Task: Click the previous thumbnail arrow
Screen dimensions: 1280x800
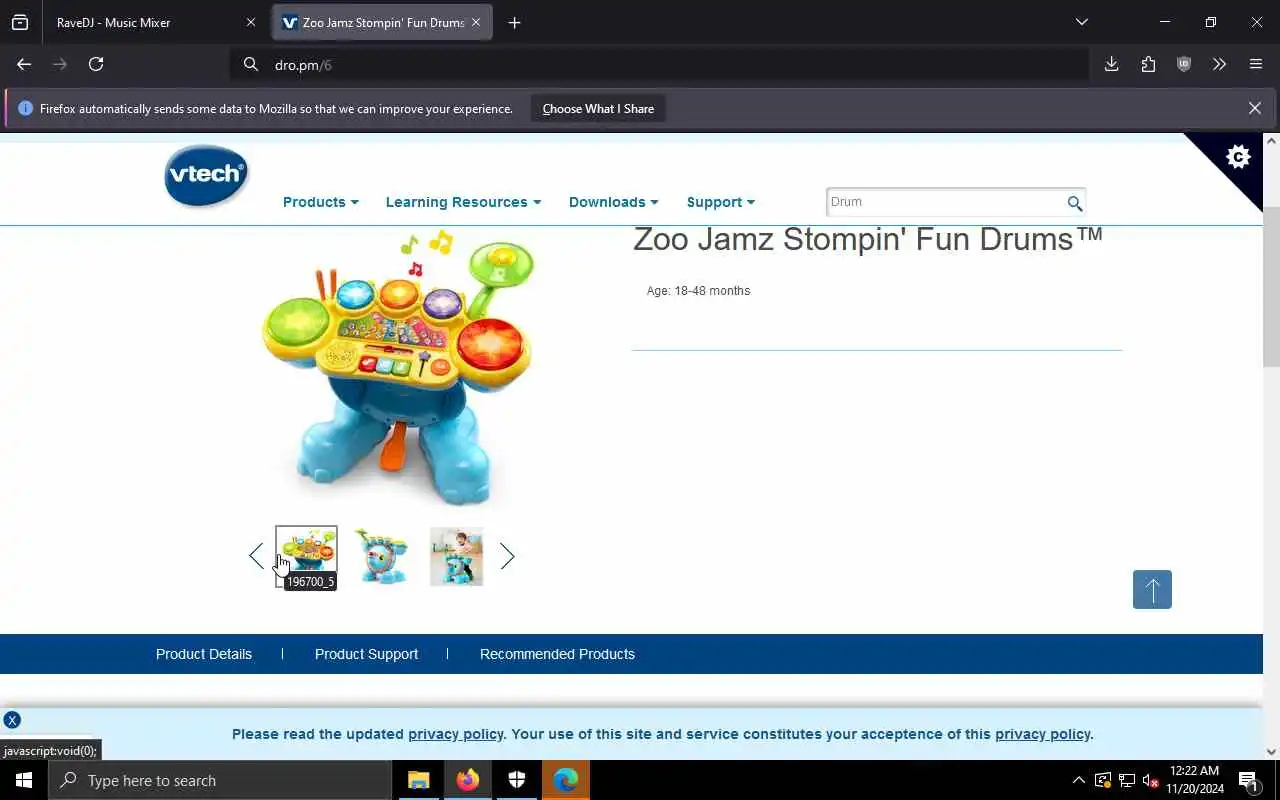Action: coord(256,556)
